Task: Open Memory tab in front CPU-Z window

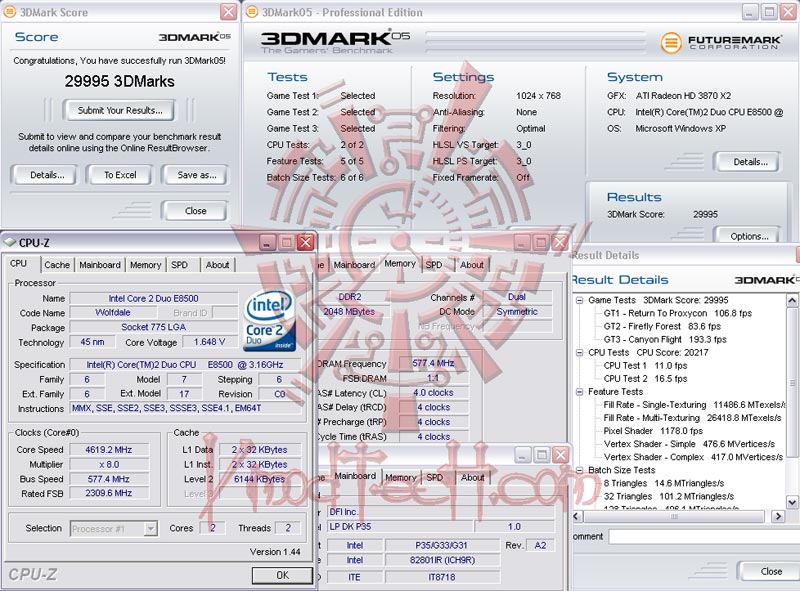Action: (145, 265)
